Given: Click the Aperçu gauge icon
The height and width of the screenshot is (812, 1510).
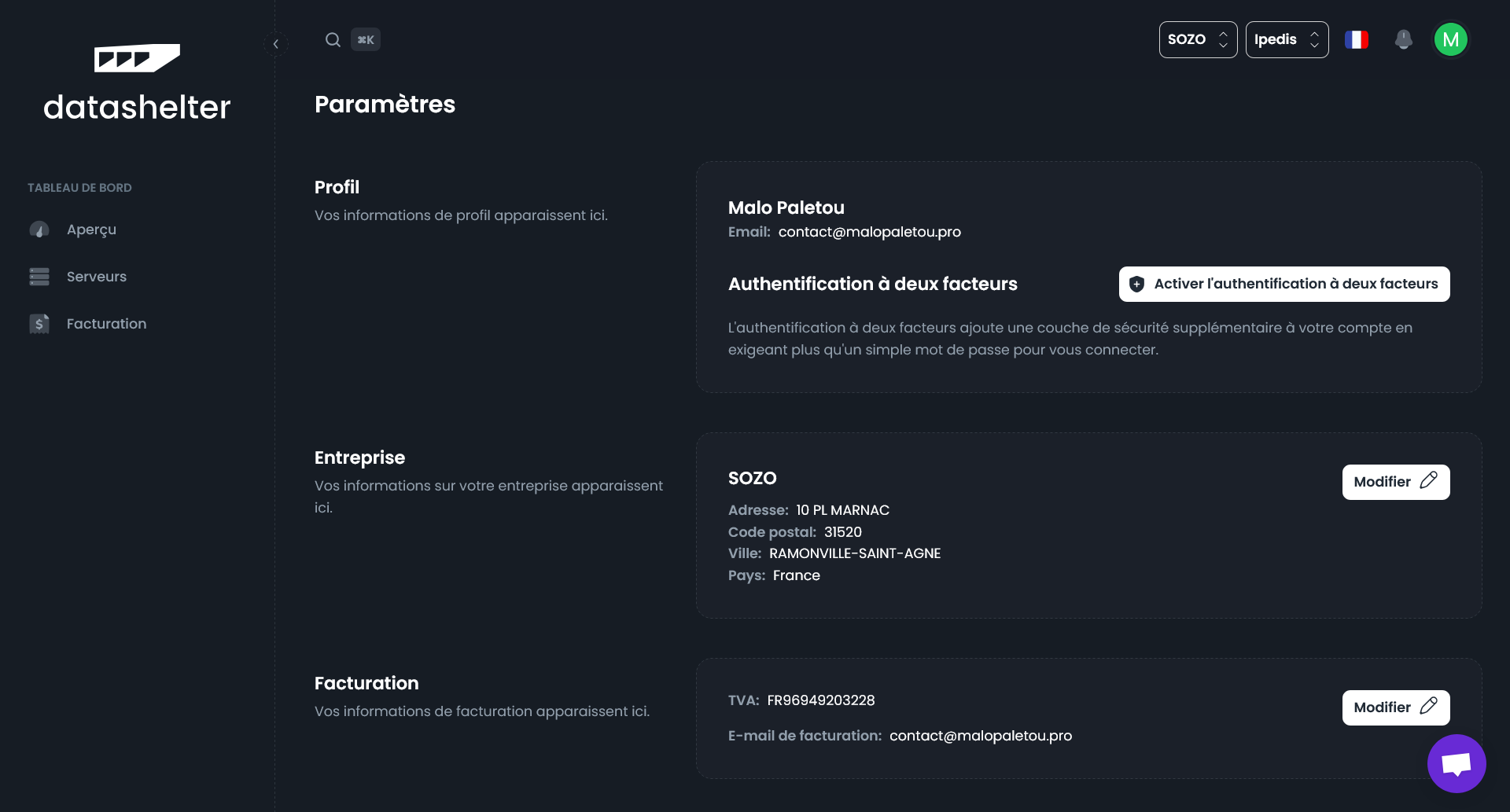Looking at the screenshot, I should (x=39, y=229).
